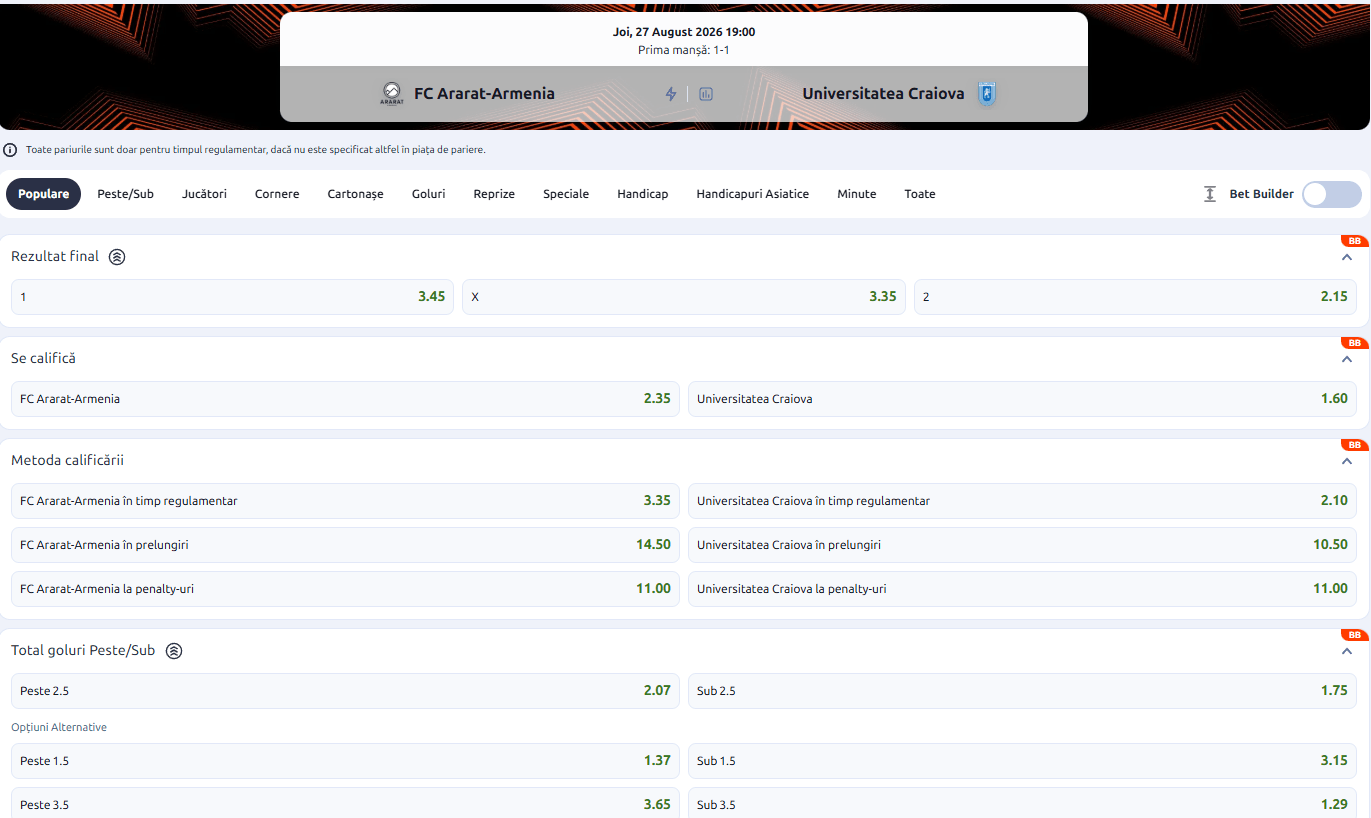This screenshot has height=818, width=1371.
Task: Bet on outcome 2 at 2.15
Action: point(1135,297)
